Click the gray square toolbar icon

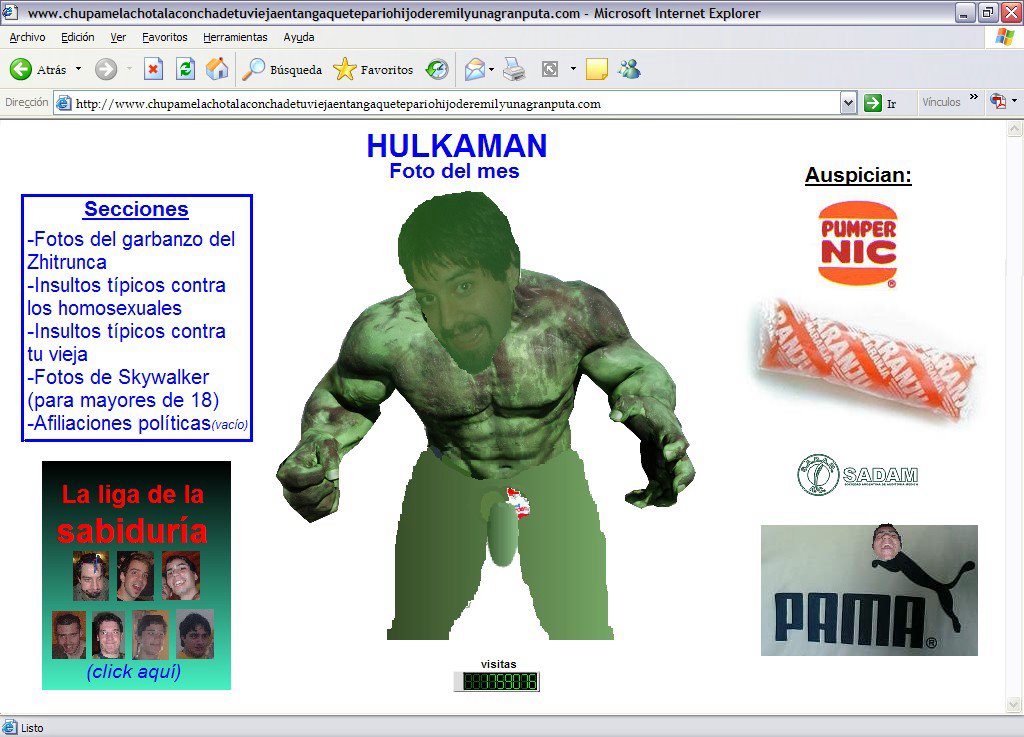(550, 69)
